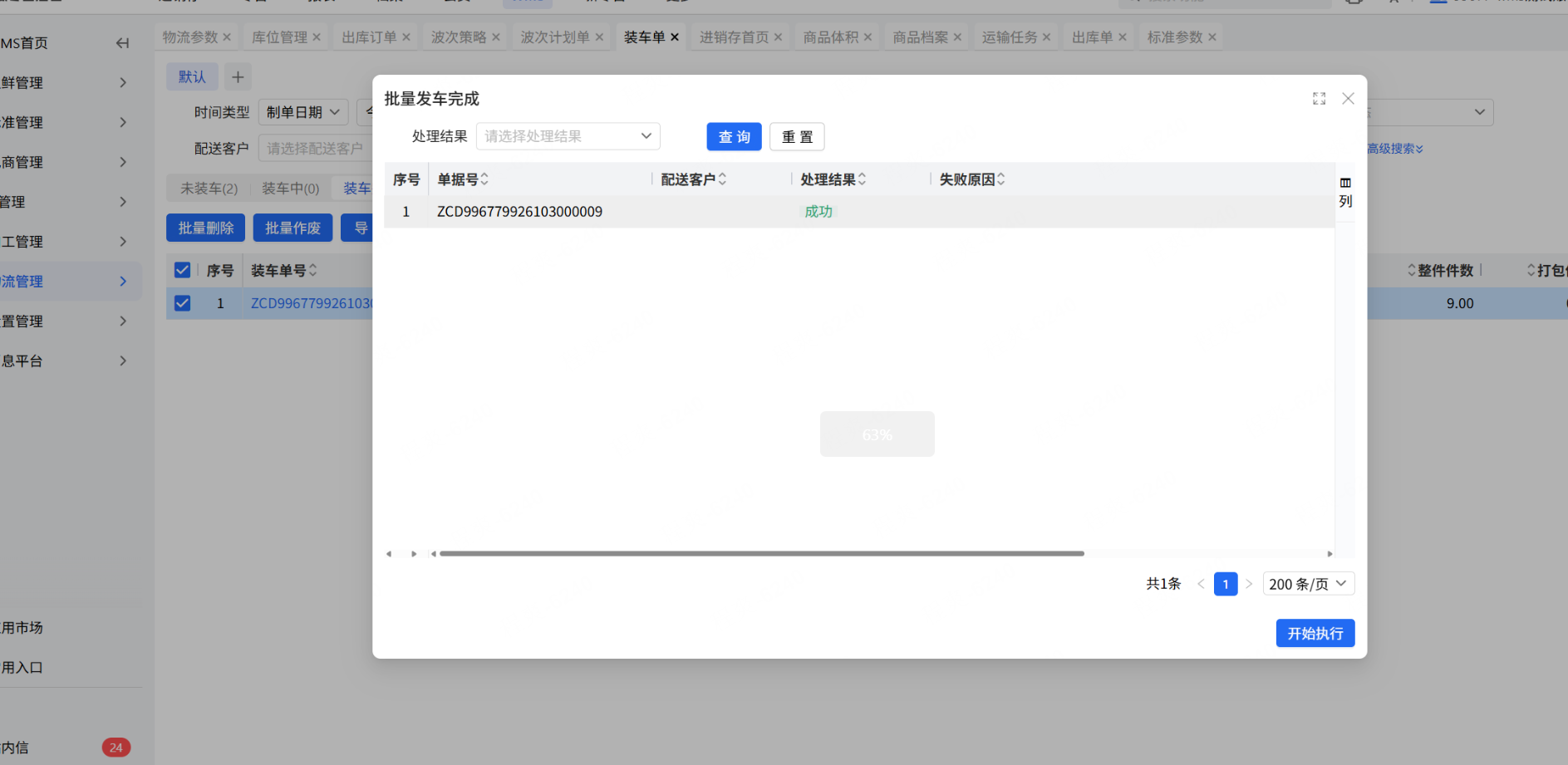This screenshot has height=765, width=1568.
Task: Click the 配送客户 customer input field
Action: (x=316, y=149)
